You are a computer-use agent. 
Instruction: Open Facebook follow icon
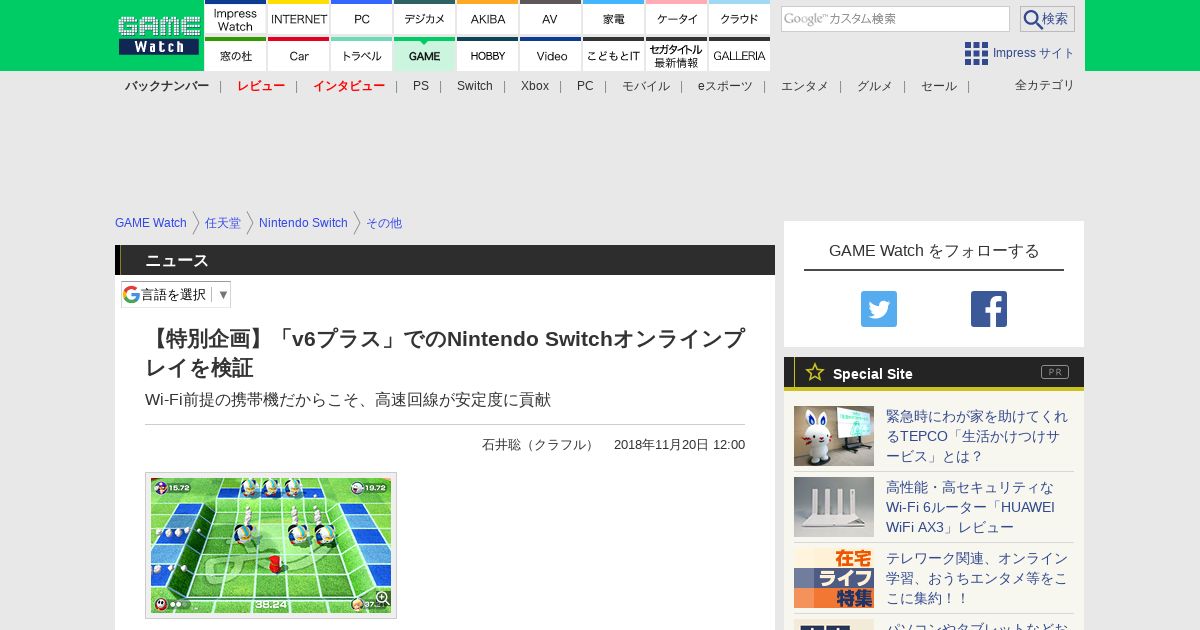[x=989, y=309]
